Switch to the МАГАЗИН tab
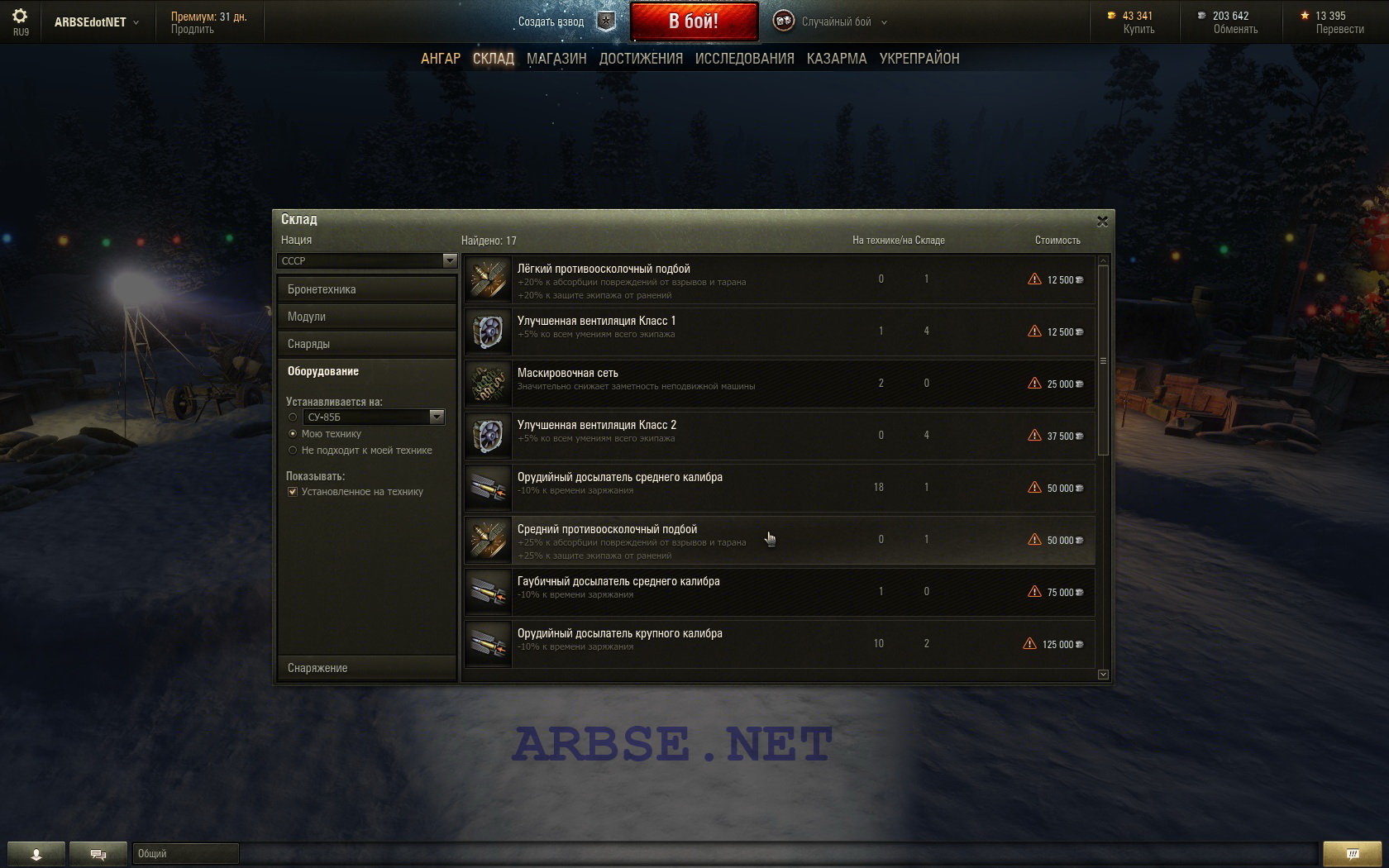 click(x=556, y=59)
